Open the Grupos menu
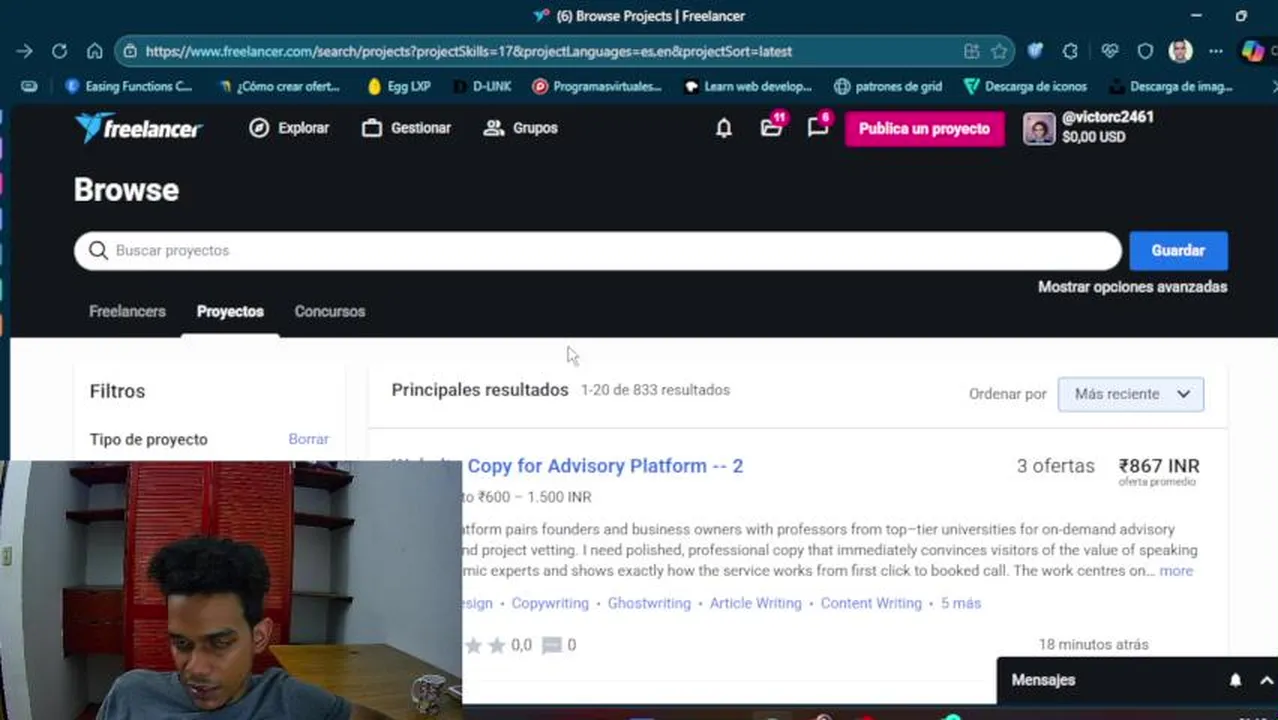The image size is (1278, 720). pos(520,128)
